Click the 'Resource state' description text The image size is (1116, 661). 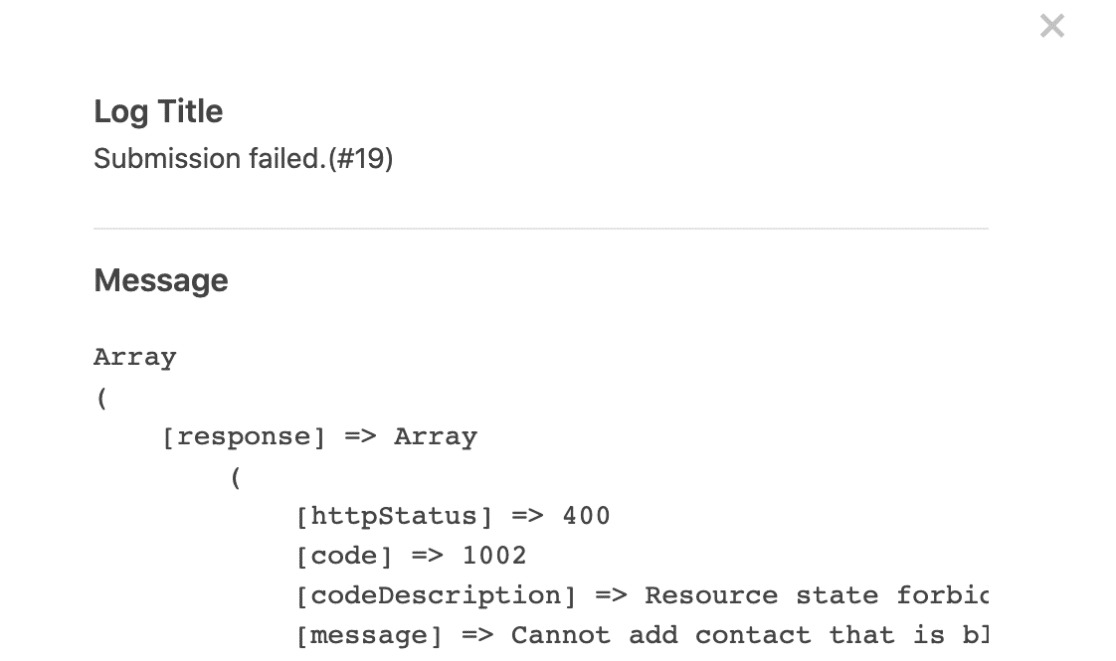pos(762,596)
